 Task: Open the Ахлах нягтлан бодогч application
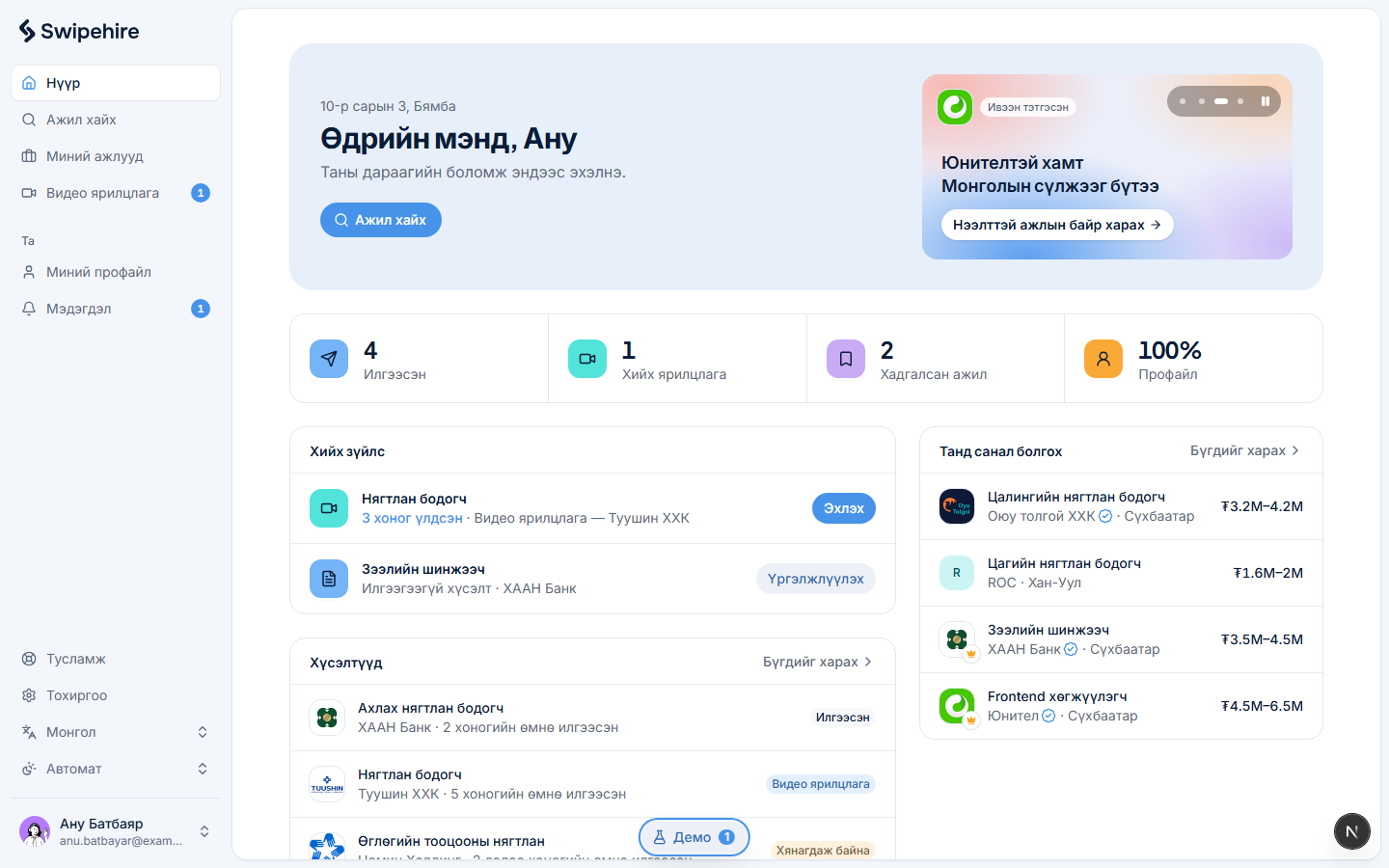click(x=592, y=718)
